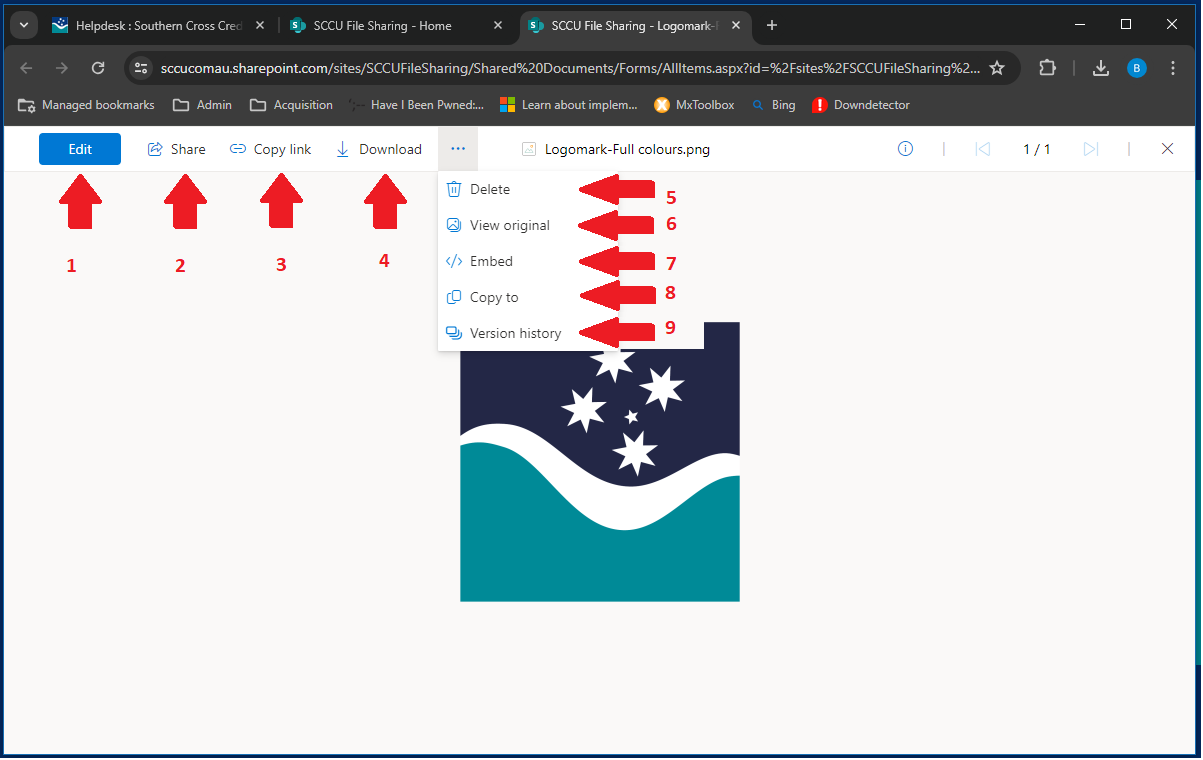This screenshot has width=1203, height=760.
Task: Maximize the Chrome window
Action: [1126, 24]
